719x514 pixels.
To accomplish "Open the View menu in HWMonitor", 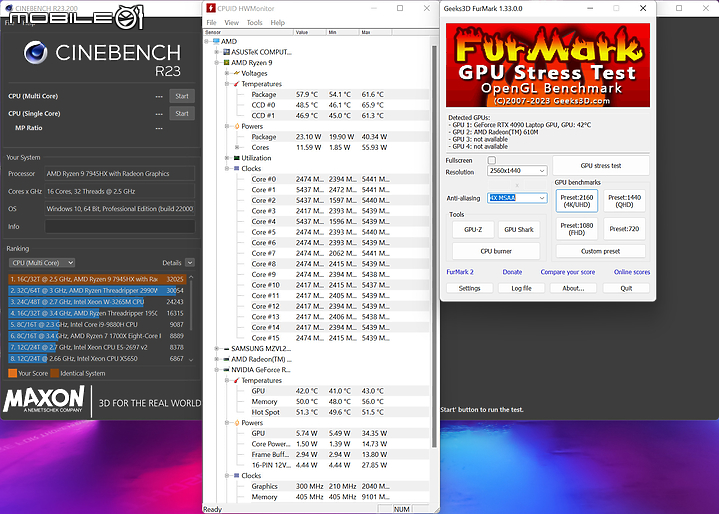I will (231, 22).
